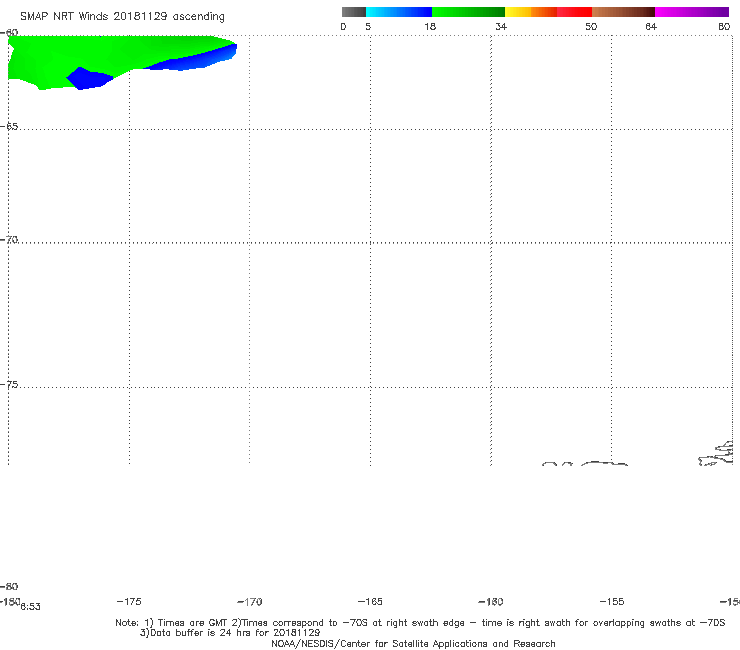
Task: Click the longitude label -170
Action: [x=250, y=601]
